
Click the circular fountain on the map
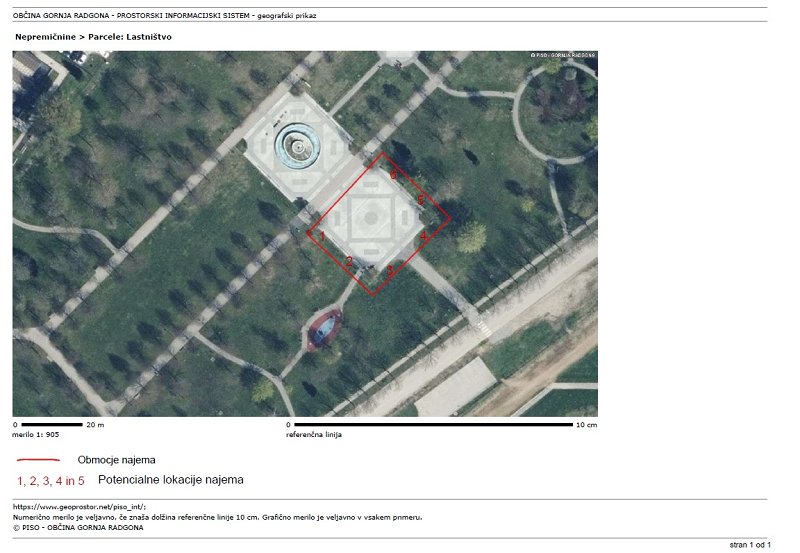click(x=297, y=147)
